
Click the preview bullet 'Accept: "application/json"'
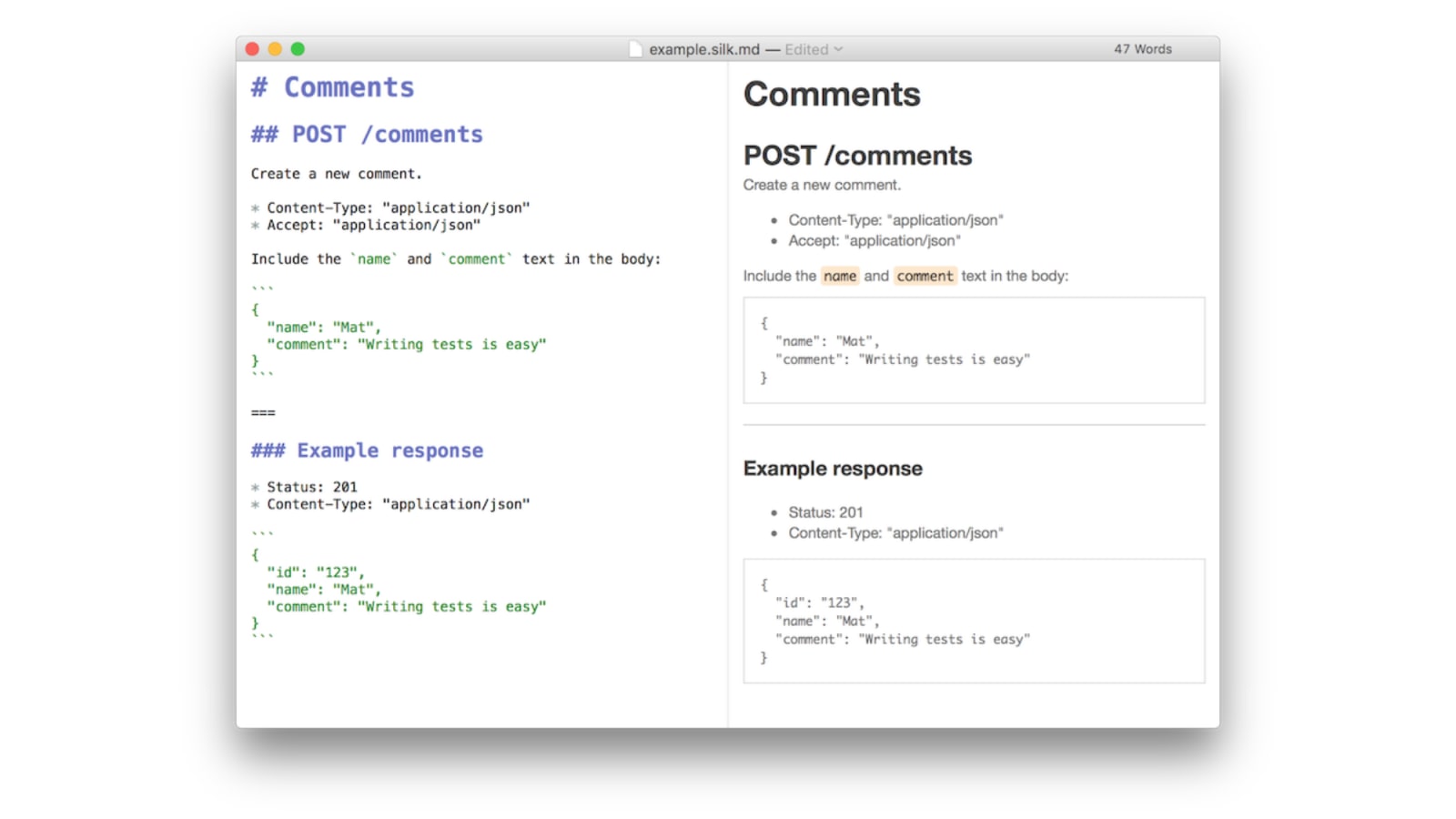875,241
